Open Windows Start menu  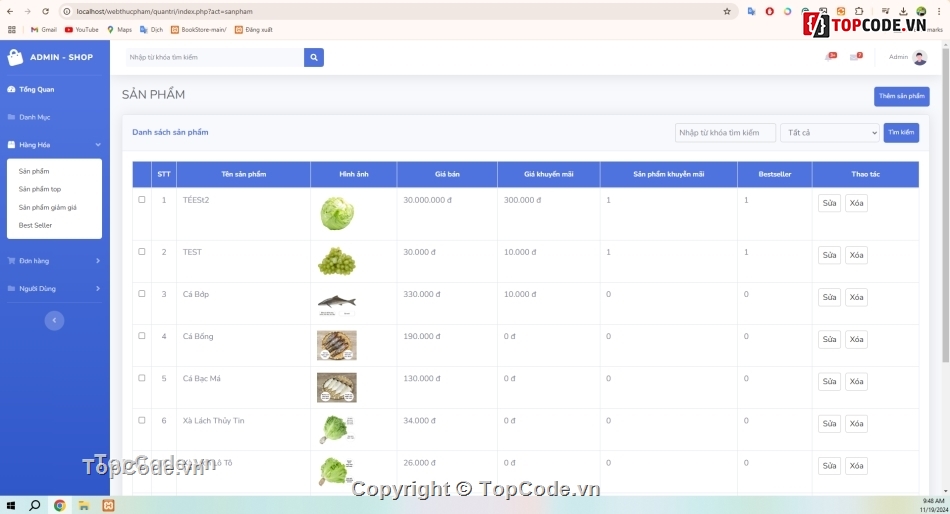10,505
